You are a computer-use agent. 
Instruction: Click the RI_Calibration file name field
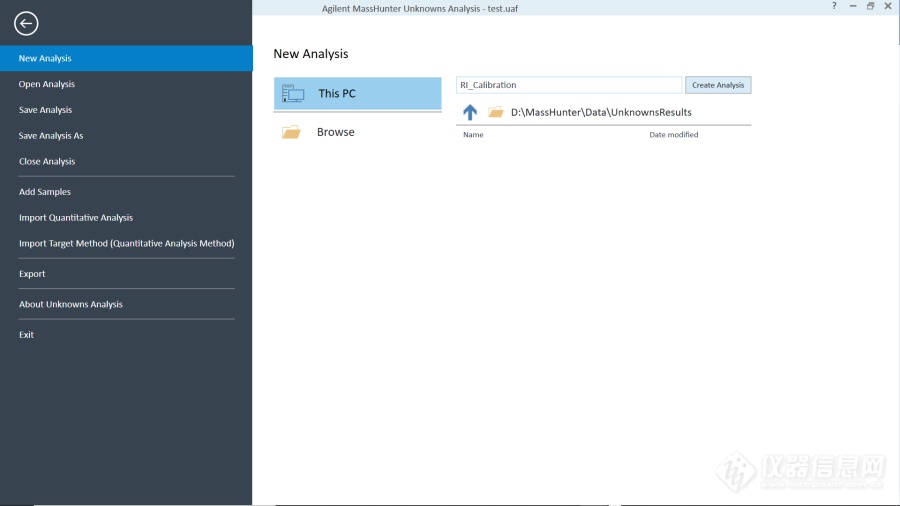coord(569,85)
